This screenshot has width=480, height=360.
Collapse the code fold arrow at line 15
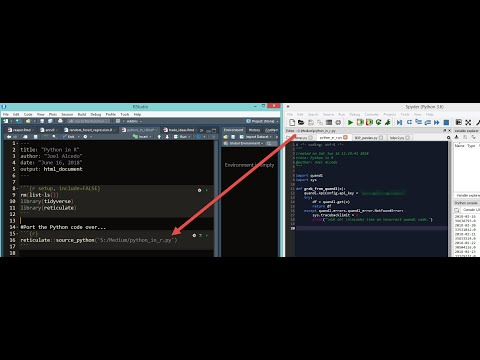click(17, 234)
